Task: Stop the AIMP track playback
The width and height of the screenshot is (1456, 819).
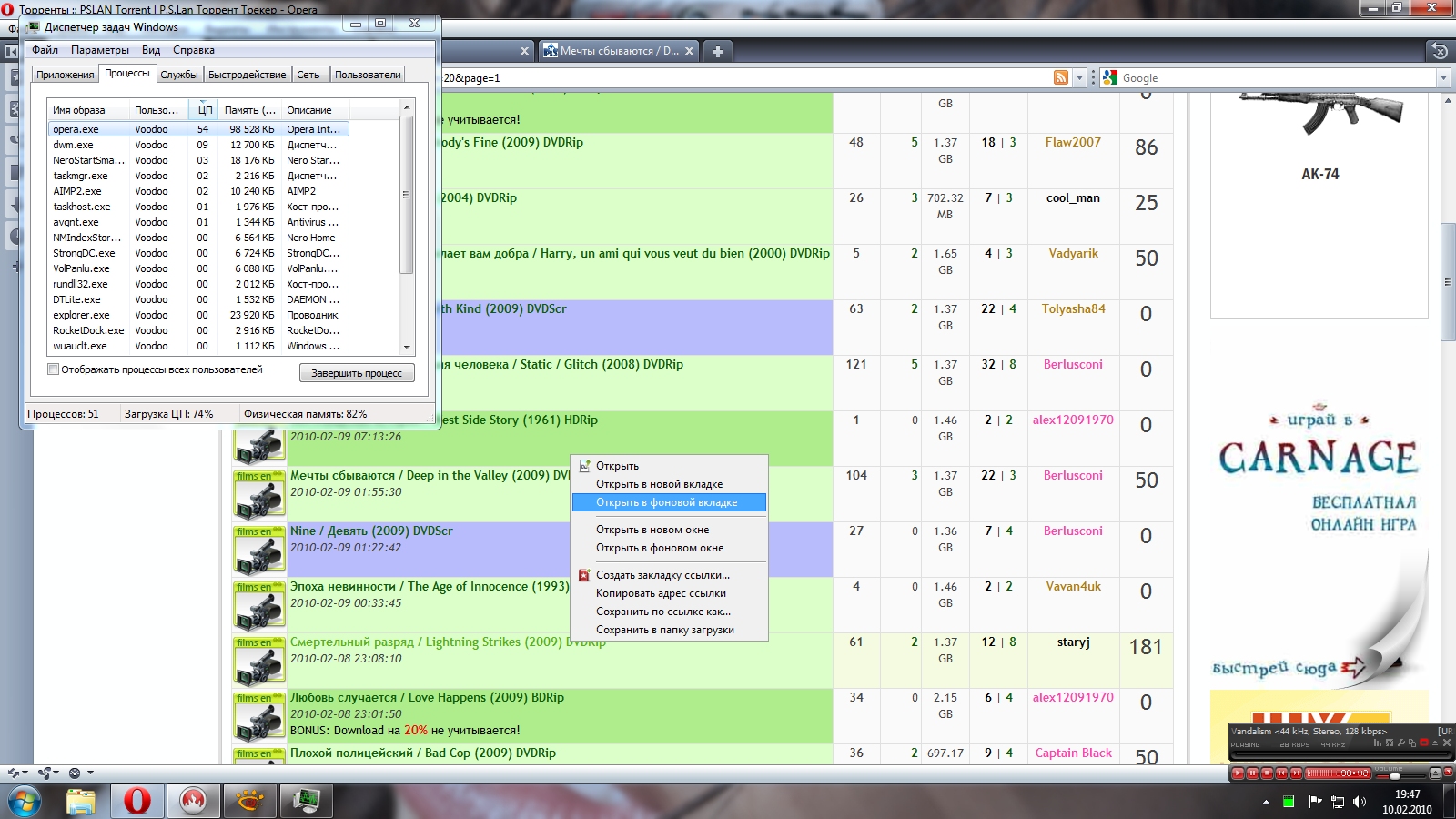Action: (1267, 773)
